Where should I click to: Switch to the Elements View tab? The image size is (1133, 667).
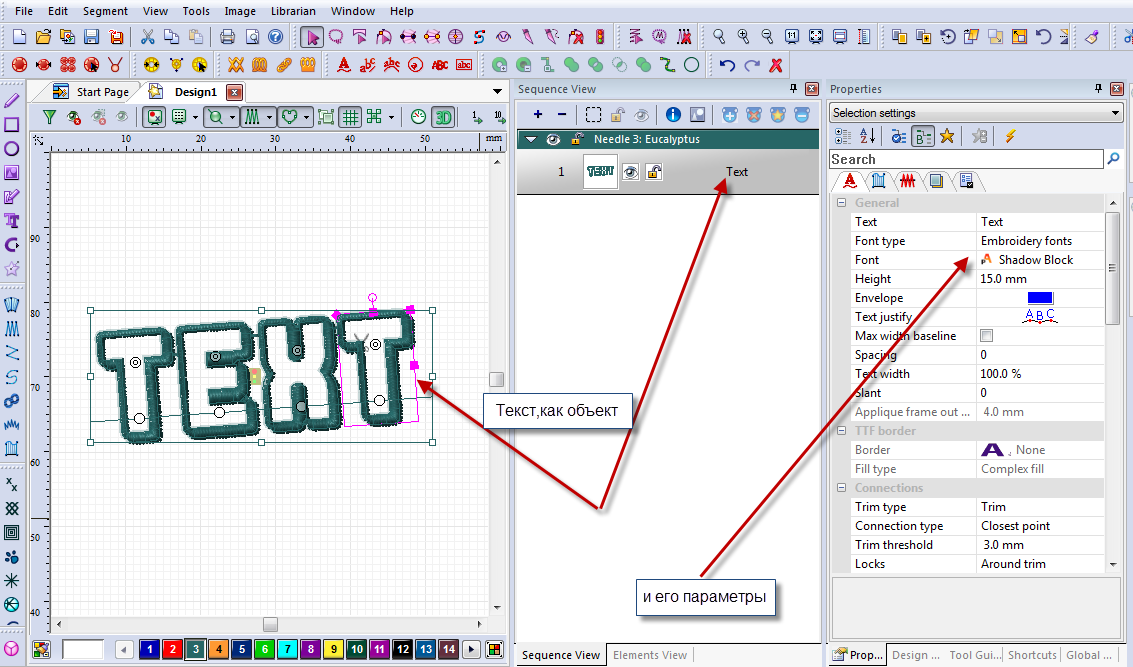point(650,655)
